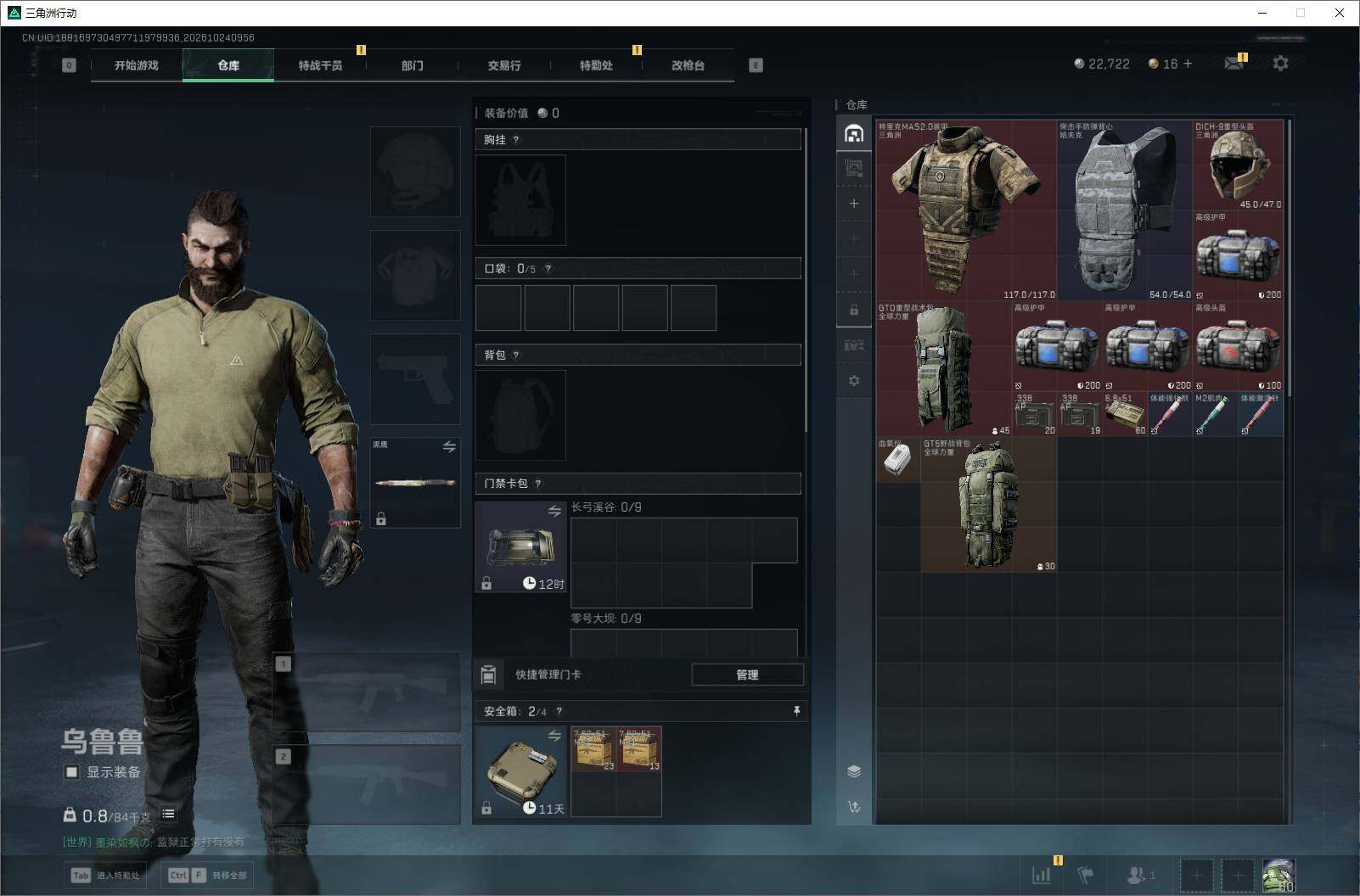The width and height of the screenshot is (1360, 896).
Task: Switch to the 开始游戏 tab
Action: click(137, 65)
